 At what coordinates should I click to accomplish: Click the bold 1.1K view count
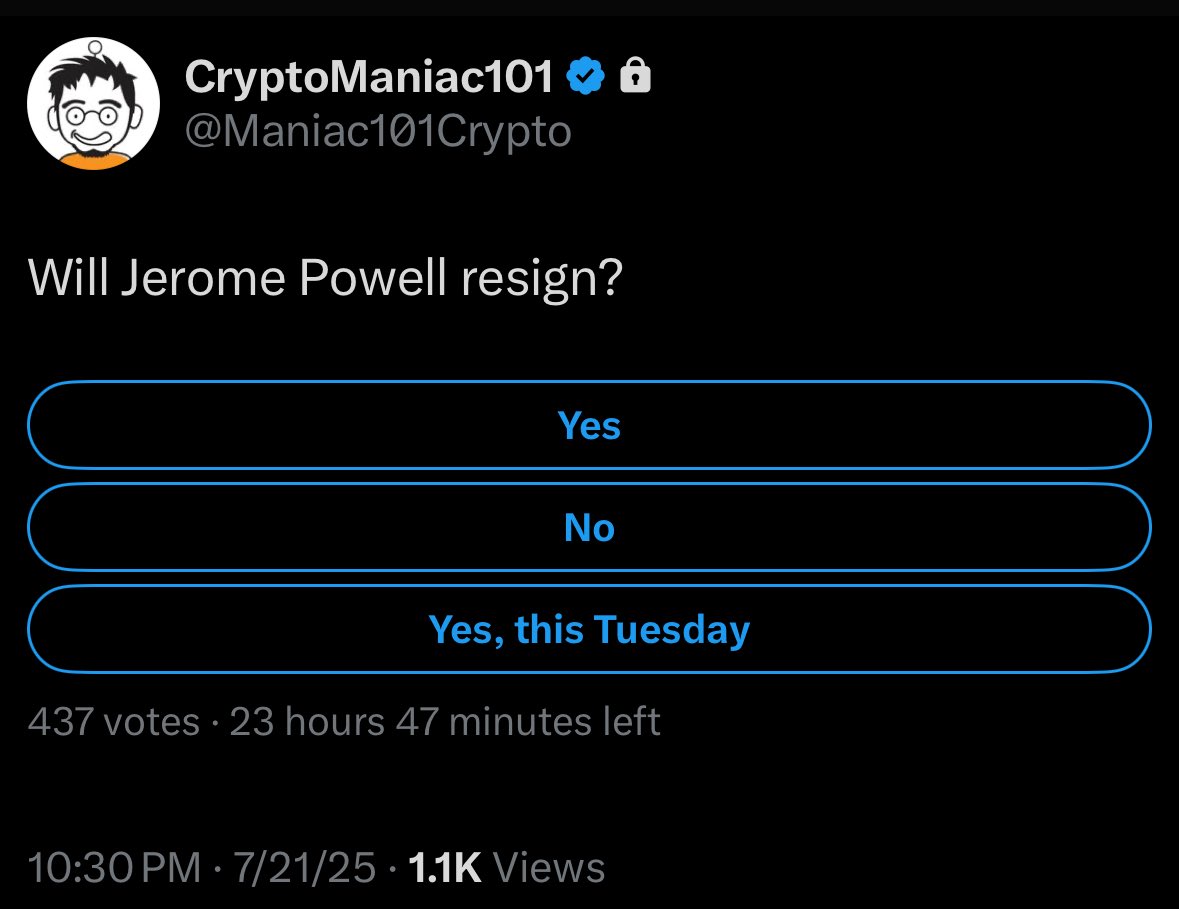pos(444,868)
